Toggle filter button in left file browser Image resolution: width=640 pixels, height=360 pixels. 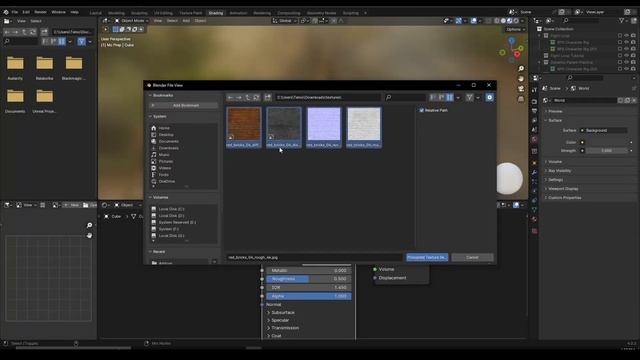(82, 41)
